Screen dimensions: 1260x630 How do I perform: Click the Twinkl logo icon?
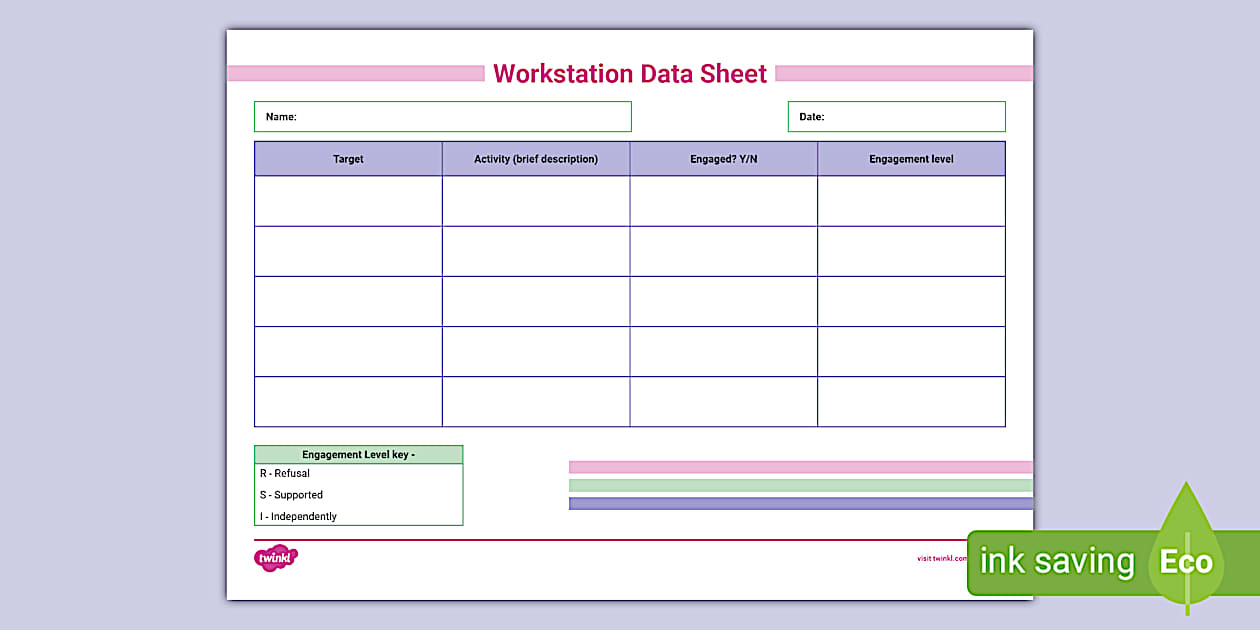tap(276, 557)
